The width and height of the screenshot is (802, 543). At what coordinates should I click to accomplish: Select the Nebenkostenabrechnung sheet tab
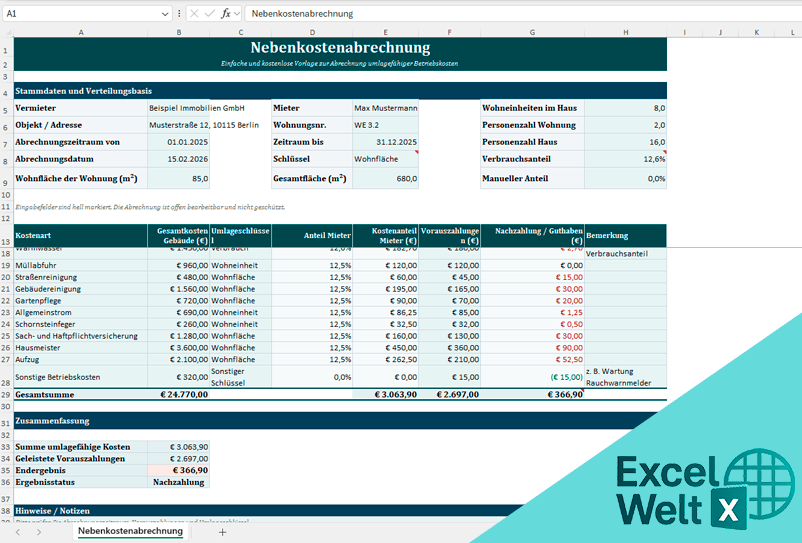pos(130,532)
